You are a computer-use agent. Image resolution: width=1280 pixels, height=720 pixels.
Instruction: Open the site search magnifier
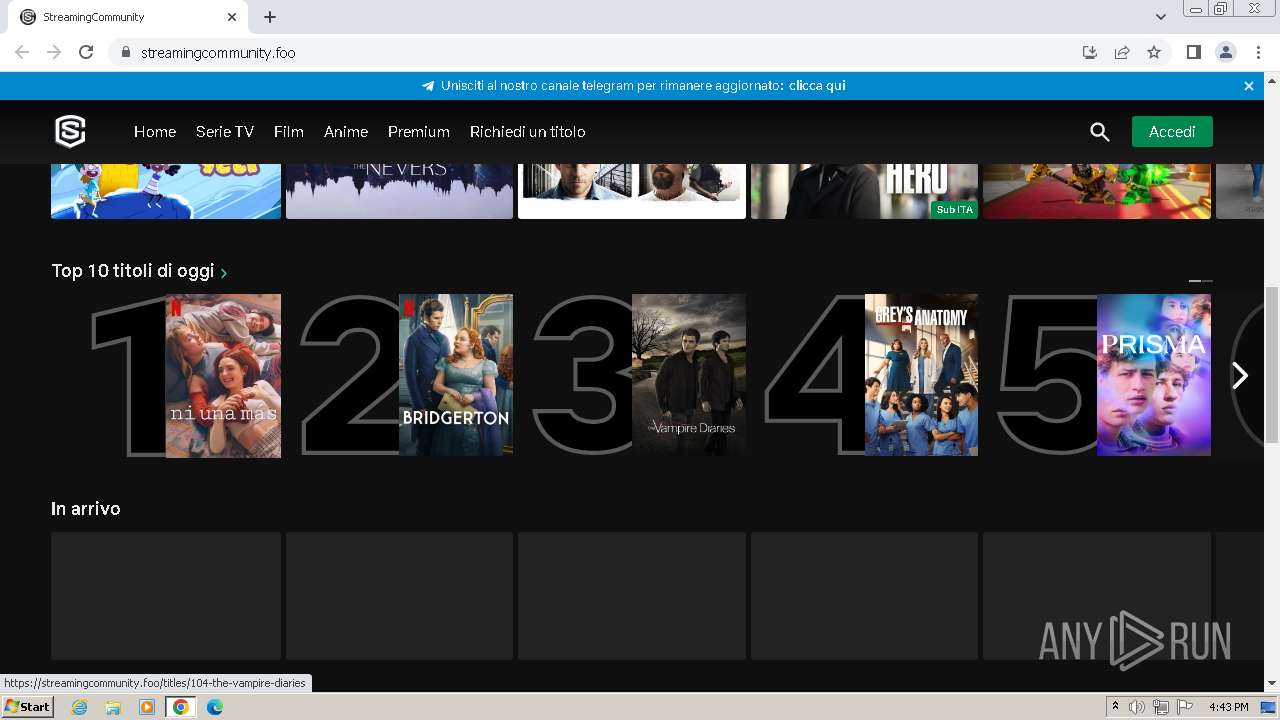point(1100,132)
